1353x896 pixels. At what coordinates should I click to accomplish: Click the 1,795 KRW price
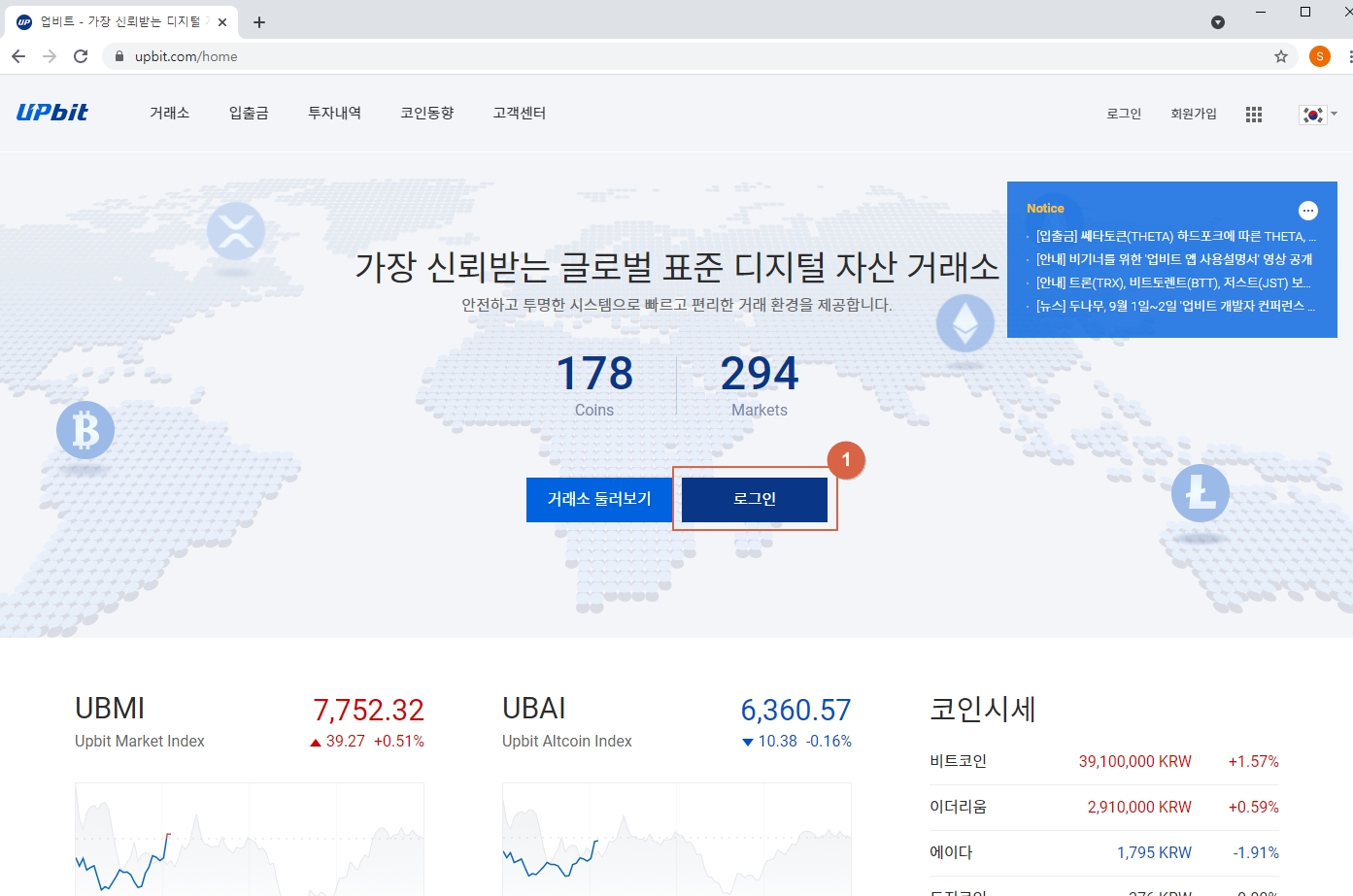click(x=1154, y=853)
